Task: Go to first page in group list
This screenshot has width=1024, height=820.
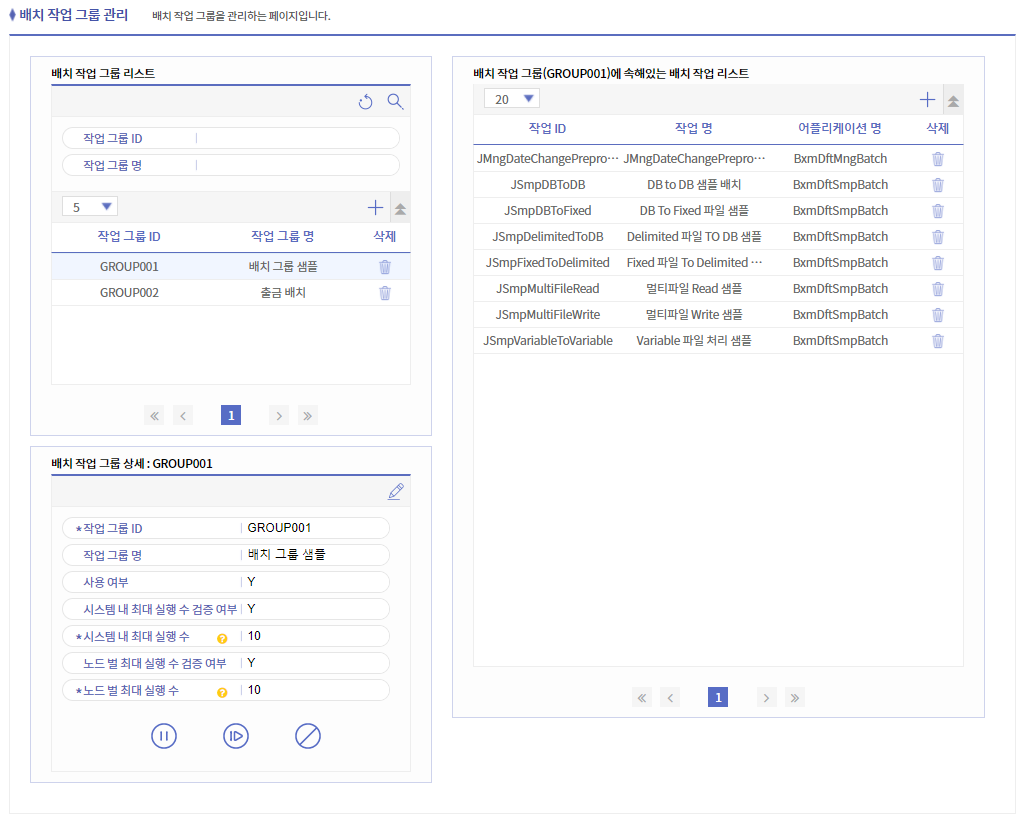Action: pyautogui.click(x=154, y=415)
